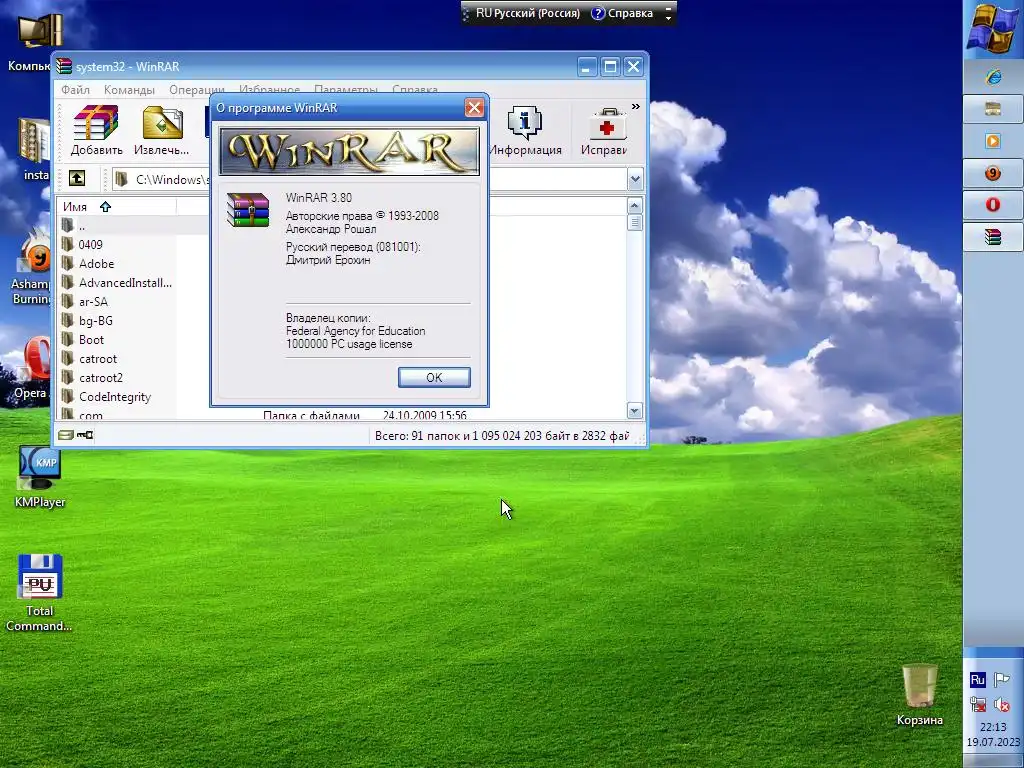
Task: Go up one folder level button
Action: coord(77,178)
